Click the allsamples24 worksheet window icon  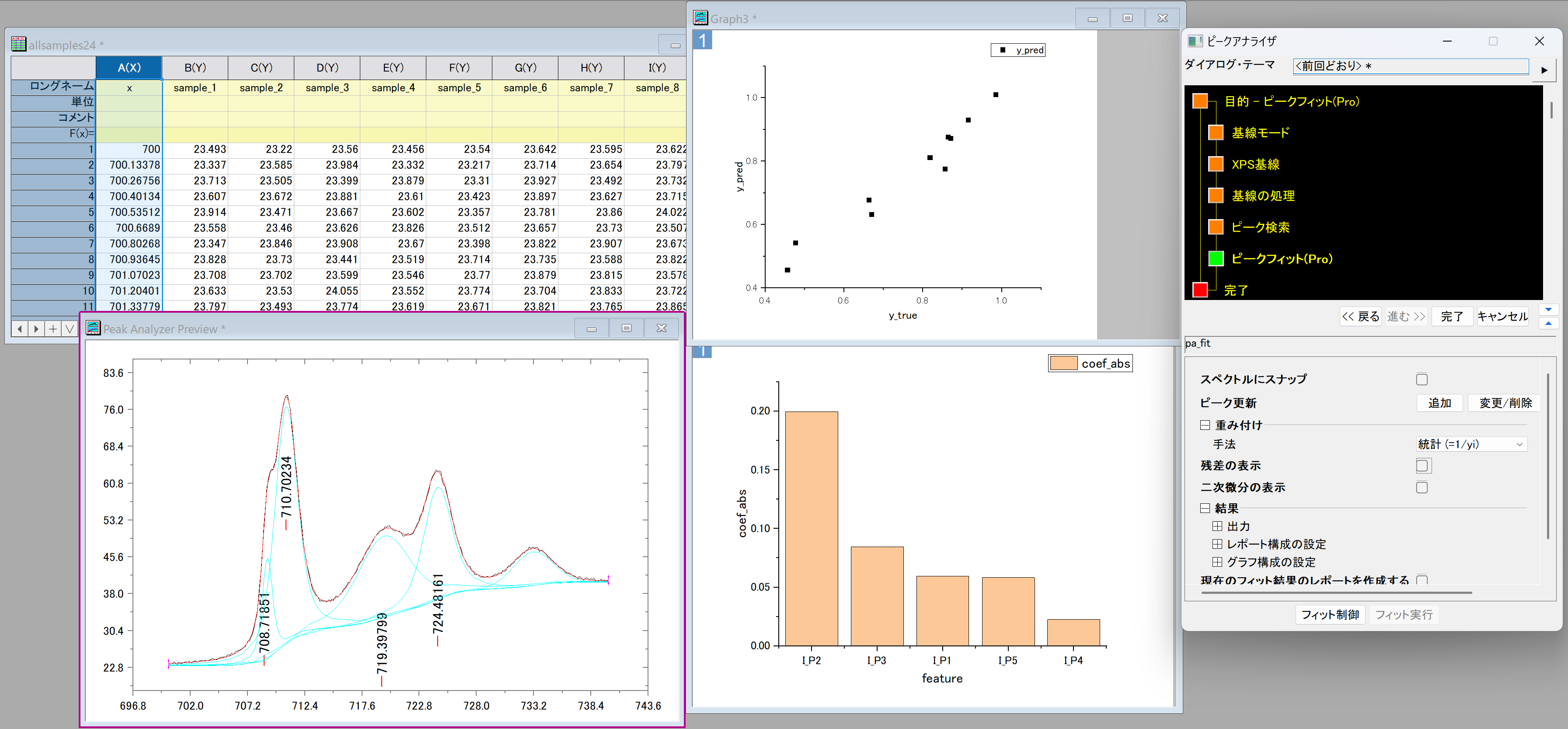(18, 44)
